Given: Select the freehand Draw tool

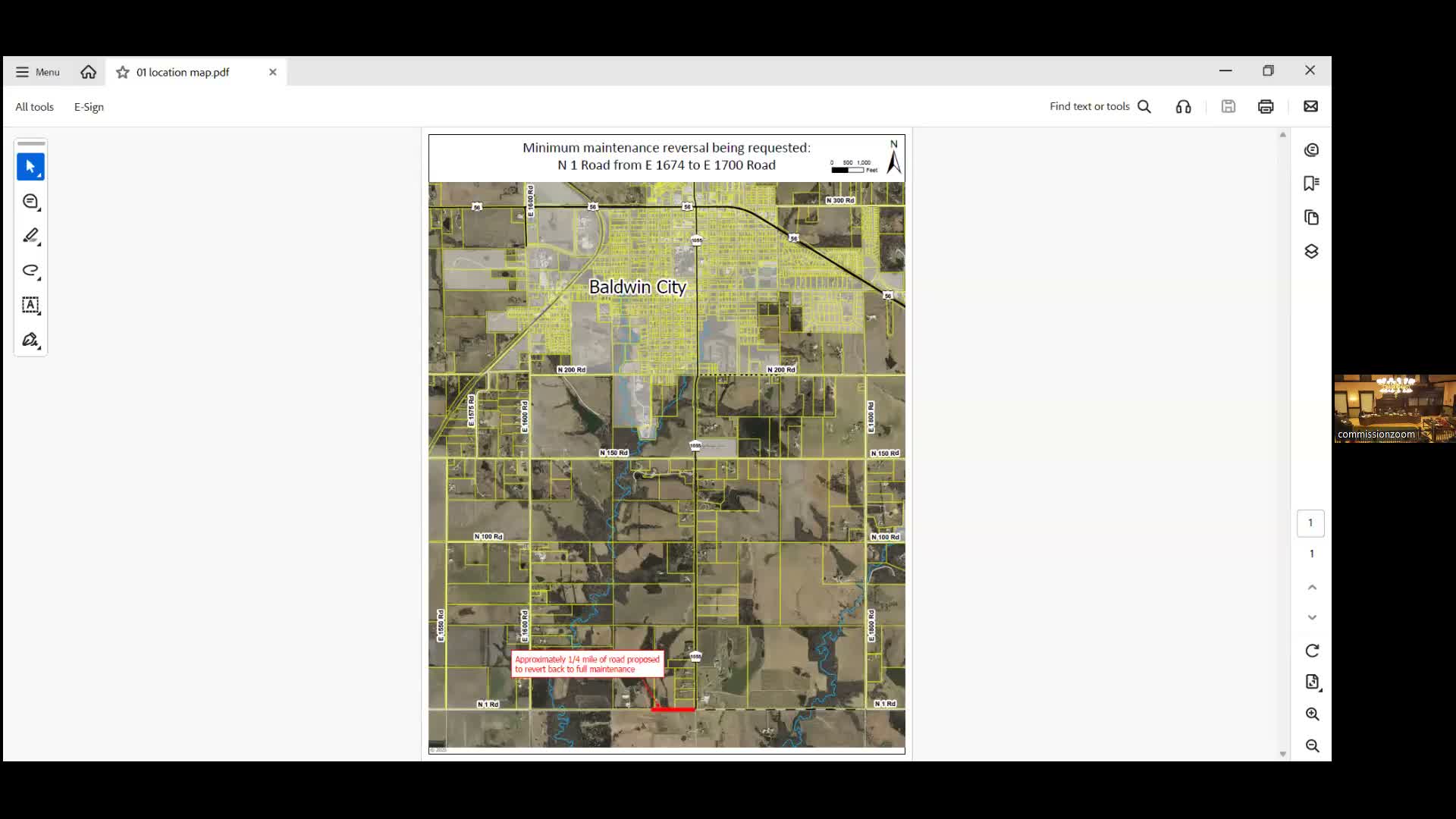Looking at the screenshot, I should pyautogui.click(x=30, y=271).
